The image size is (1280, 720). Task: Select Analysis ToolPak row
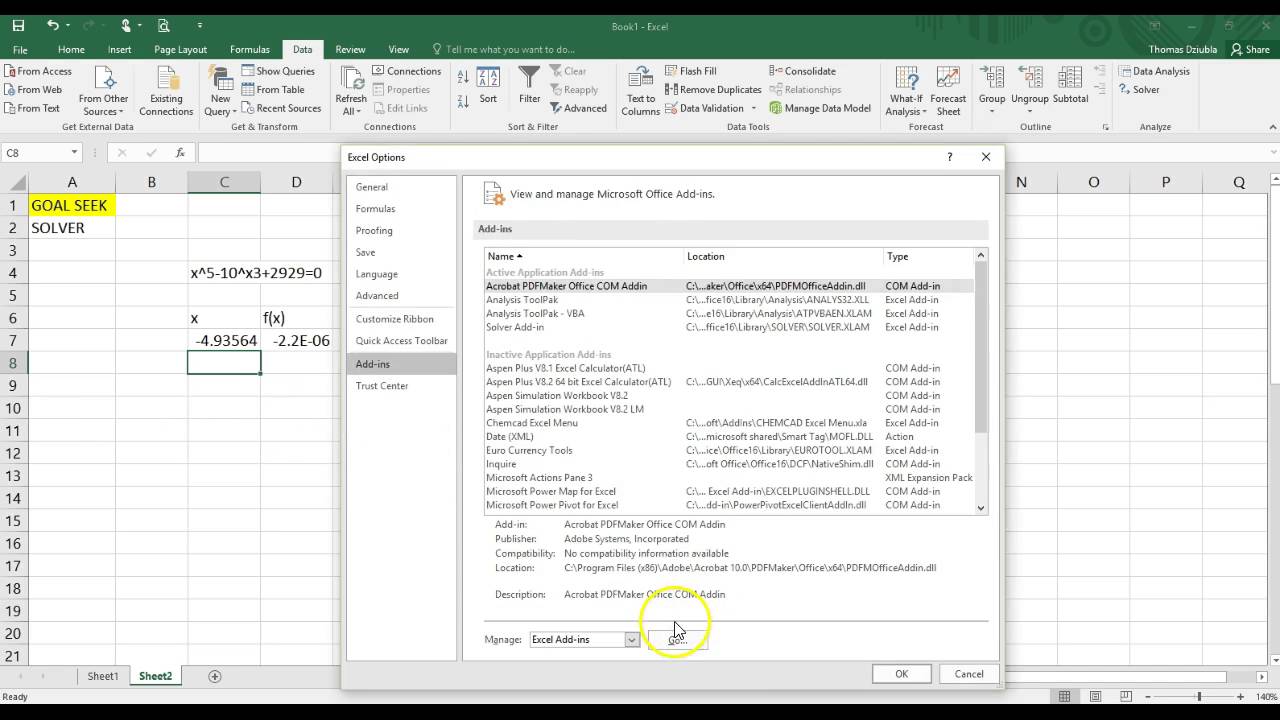click(x=728, y=300)
